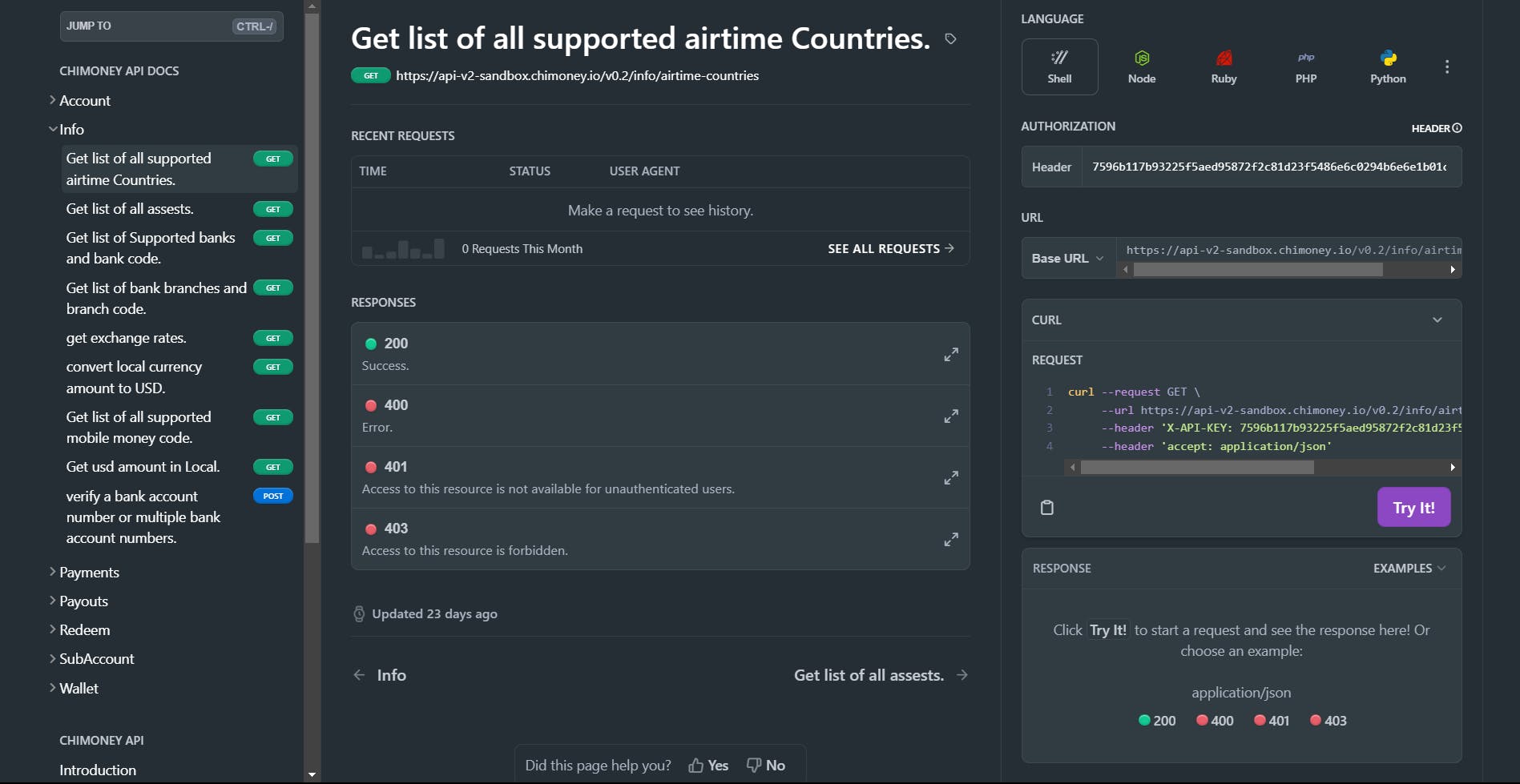Expand the 400 Error response
The width and height of the screenshot is (1520, 784).
pyautogui.click(x=951, y=416)
